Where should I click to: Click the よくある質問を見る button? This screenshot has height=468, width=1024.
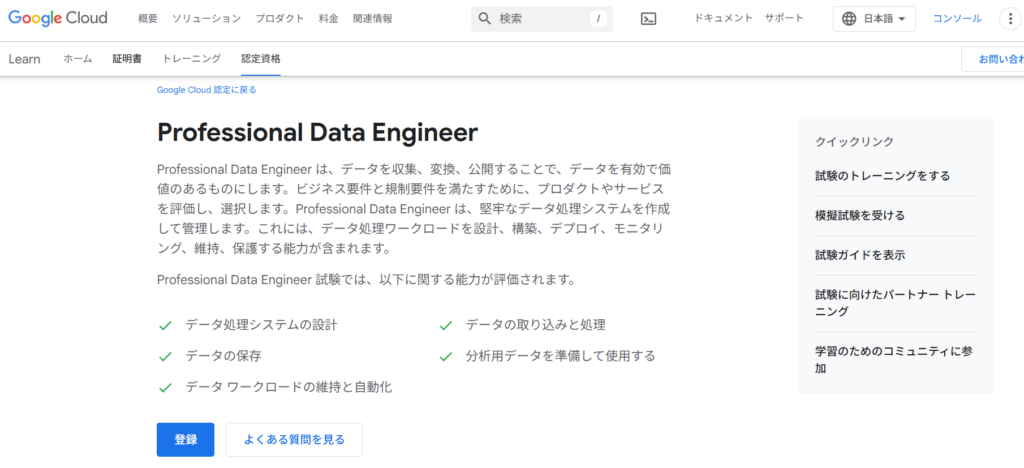pyautogui.click(x=294, y=440)
